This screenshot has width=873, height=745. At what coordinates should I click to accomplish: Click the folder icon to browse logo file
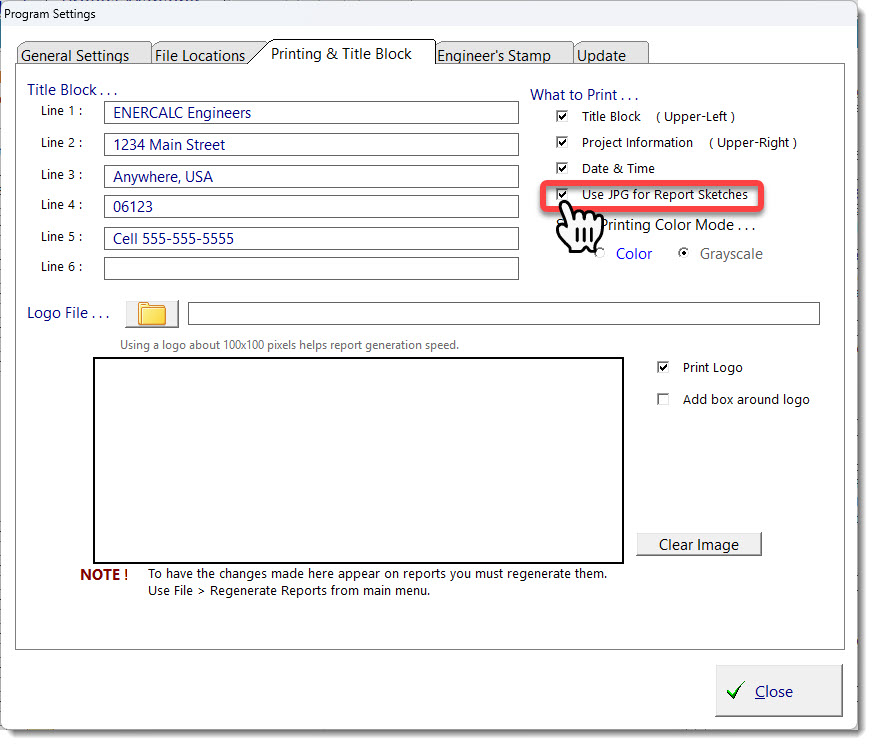[x=152, y=314]
